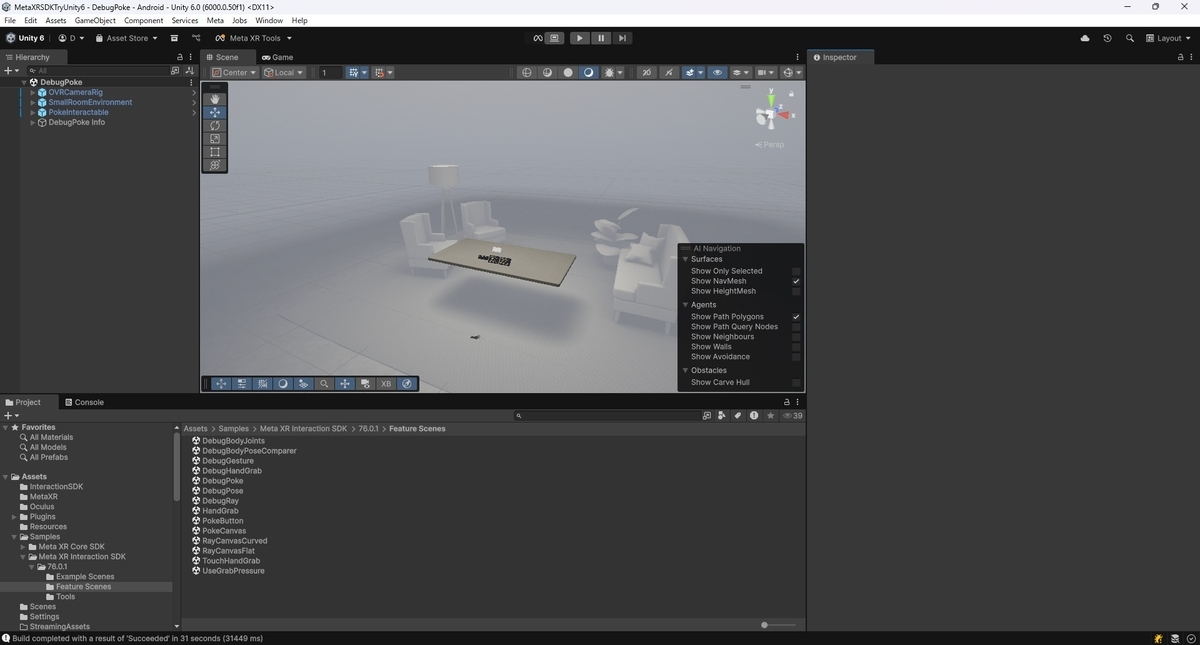
Task: Click the Step frame button
Action: pos(622,38)
